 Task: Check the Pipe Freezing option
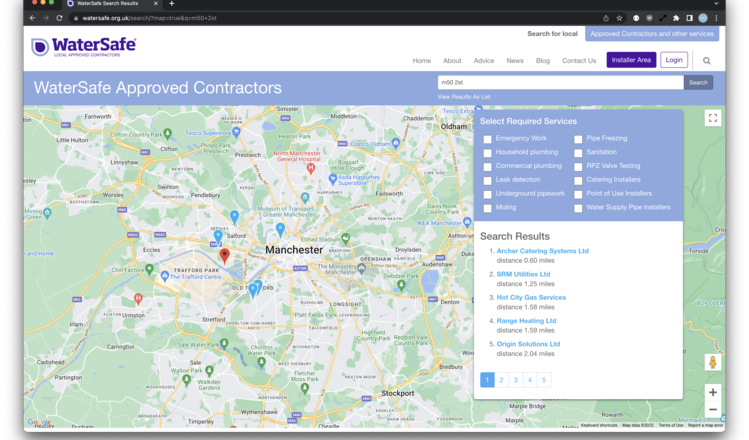coord(578,139)
